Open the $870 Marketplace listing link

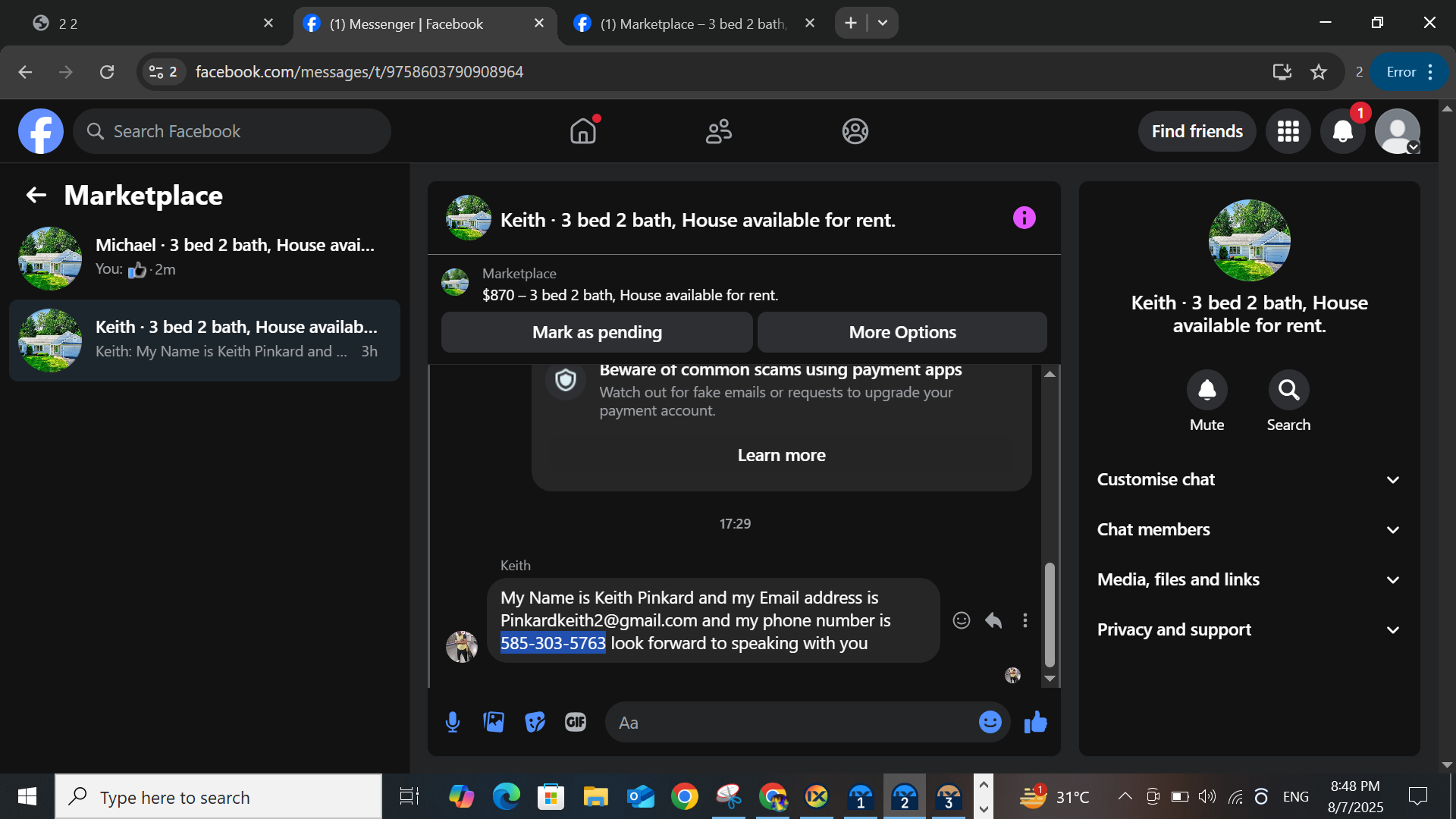pyautogui.click(x=630, y=295)
